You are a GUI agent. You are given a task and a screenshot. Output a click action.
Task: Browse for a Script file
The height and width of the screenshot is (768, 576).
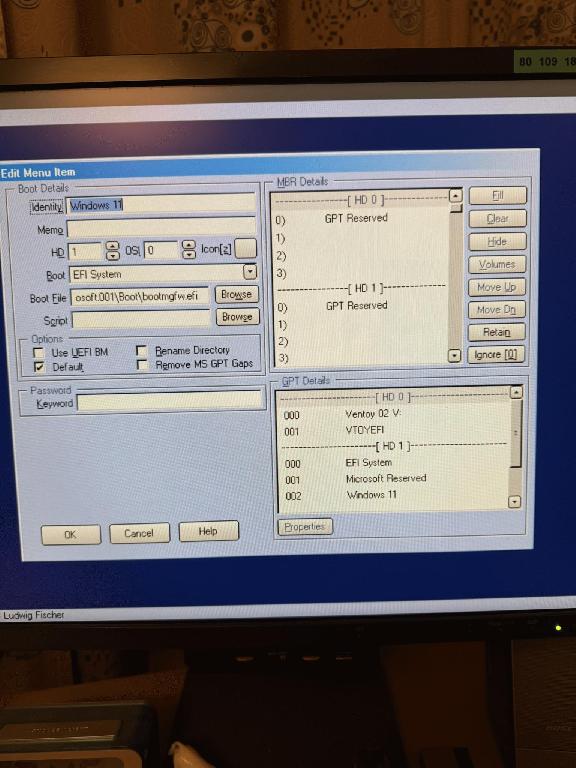pyautogui.click(x=238, y=317)
